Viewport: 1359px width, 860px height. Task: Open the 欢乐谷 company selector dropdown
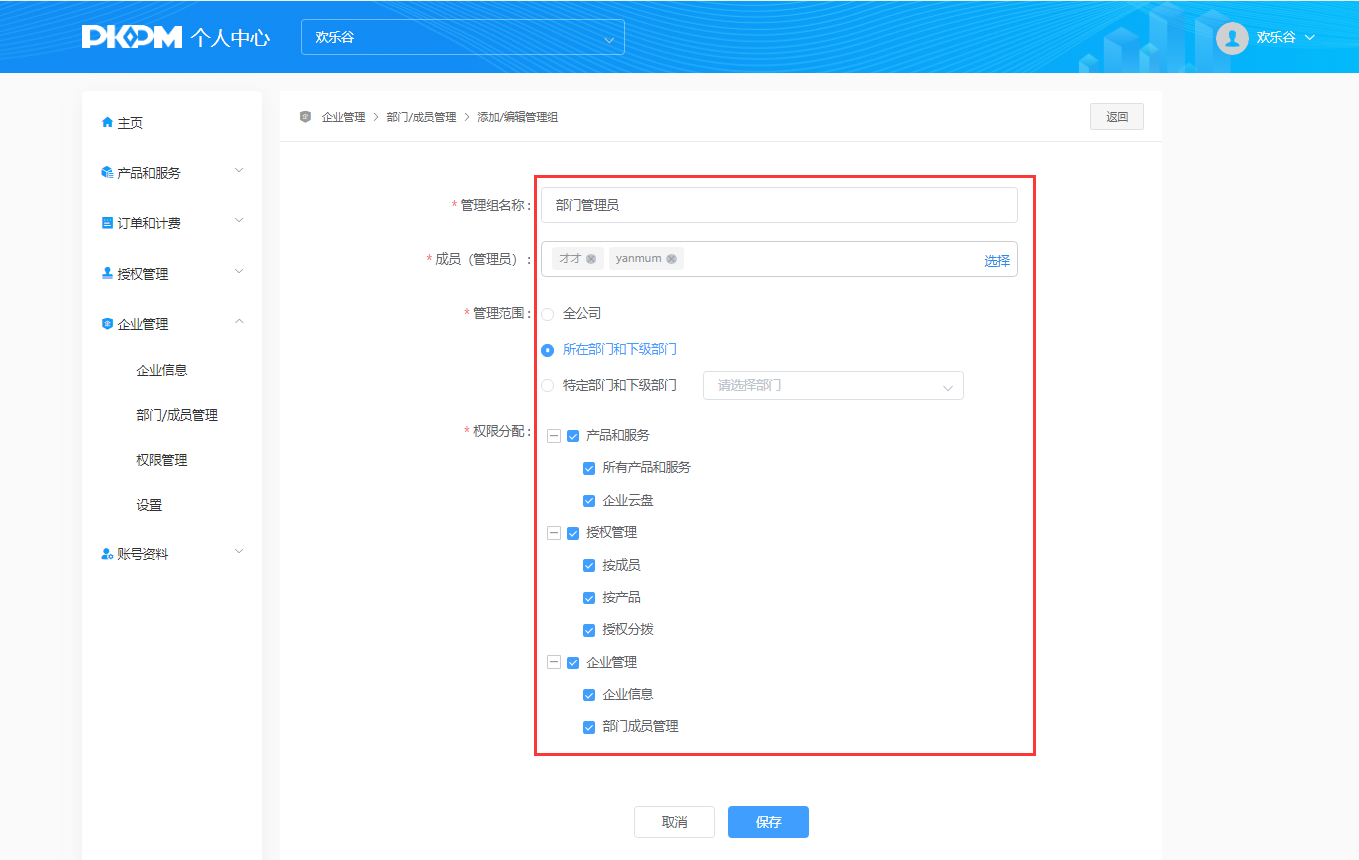(462, 38)
